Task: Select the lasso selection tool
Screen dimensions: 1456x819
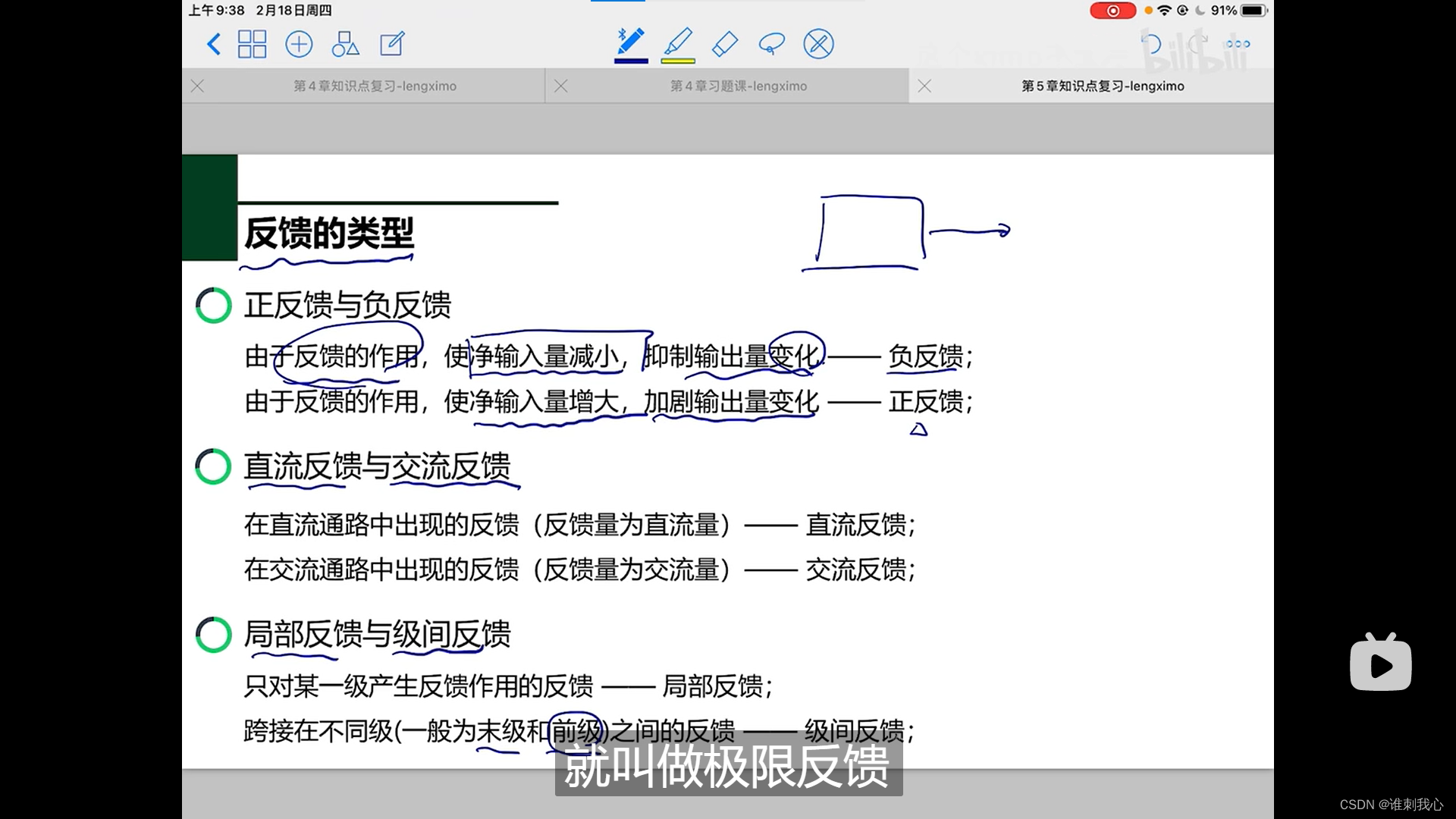Action: pos(771,43)
